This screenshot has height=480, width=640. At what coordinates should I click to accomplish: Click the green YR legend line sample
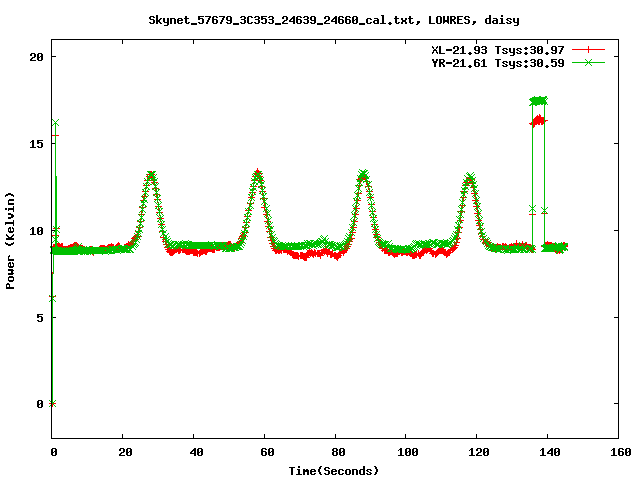(588, 62)
